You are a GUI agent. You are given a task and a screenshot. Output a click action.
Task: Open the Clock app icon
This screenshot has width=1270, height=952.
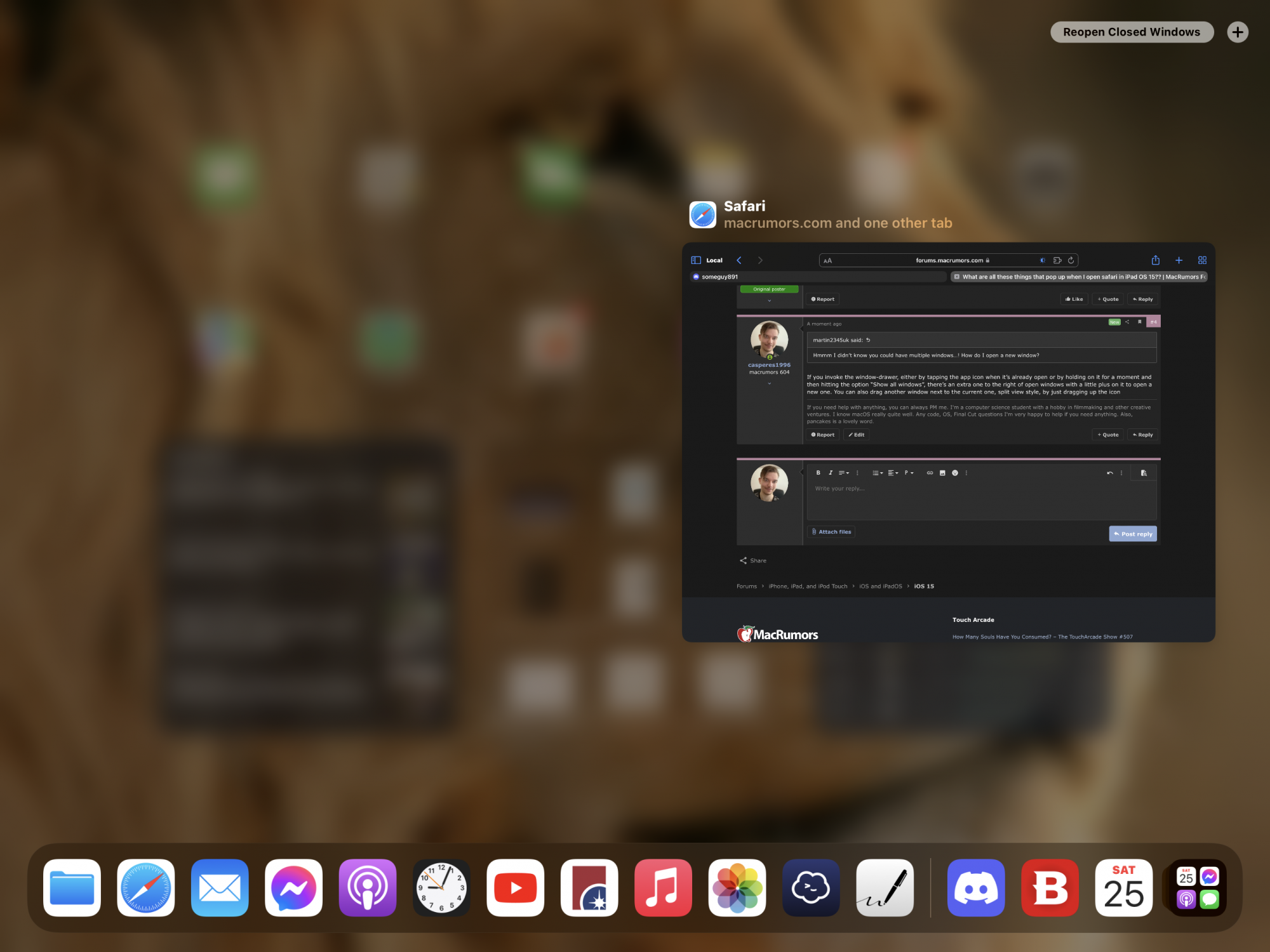tap(441, 887)
